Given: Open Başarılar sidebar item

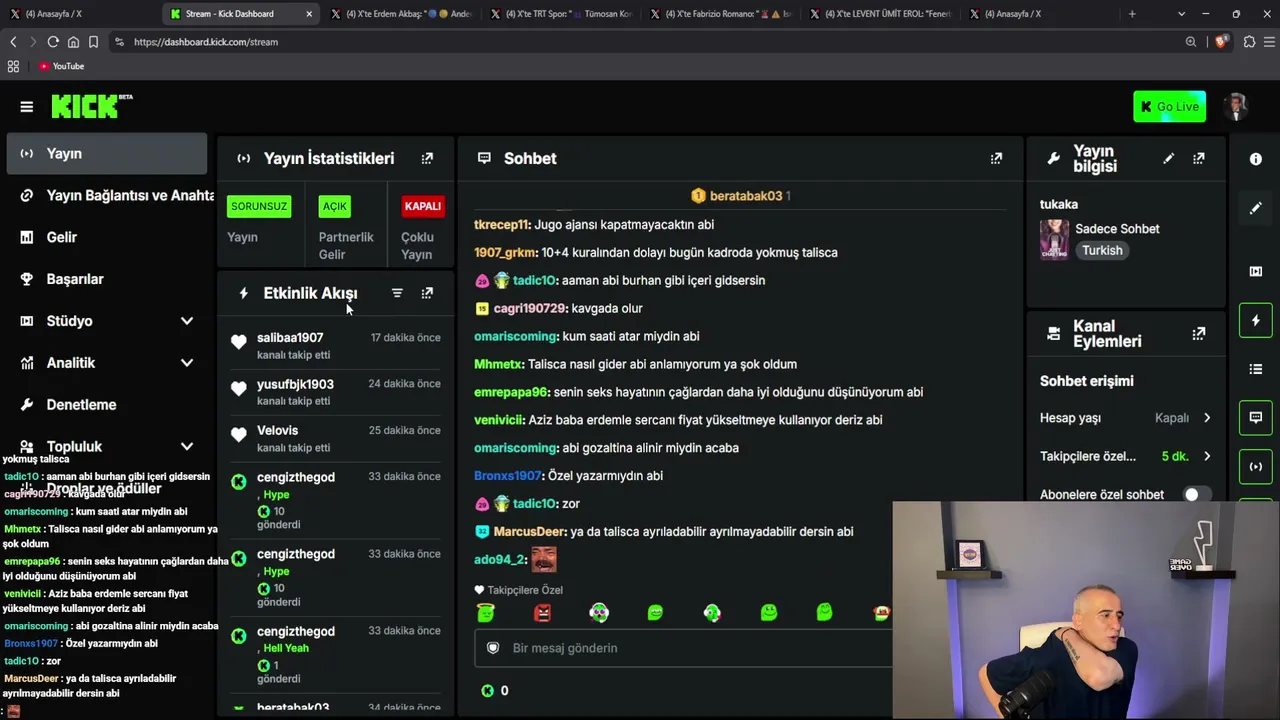Looking at the screenshot, I should [x=107, y=279].
